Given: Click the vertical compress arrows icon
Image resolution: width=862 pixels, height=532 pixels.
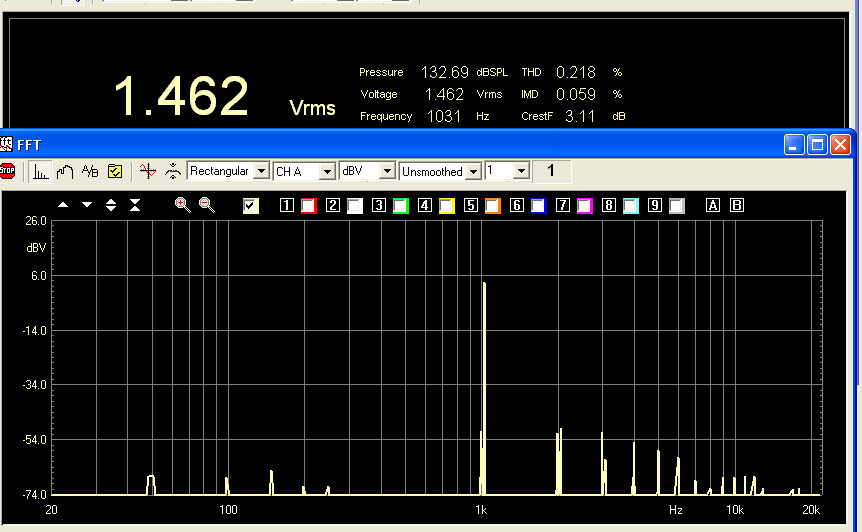Looking at the screenshot, I should (135, 205).
